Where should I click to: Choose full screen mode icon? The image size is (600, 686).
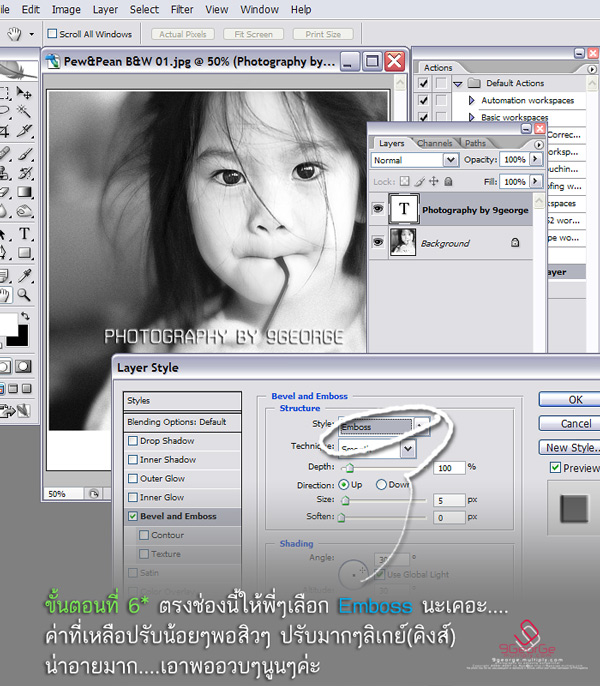click(27, 388)
